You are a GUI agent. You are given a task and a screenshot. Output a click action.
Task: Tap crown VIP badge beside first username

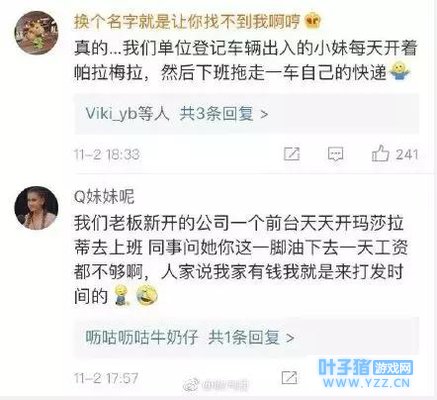[313, 21]
